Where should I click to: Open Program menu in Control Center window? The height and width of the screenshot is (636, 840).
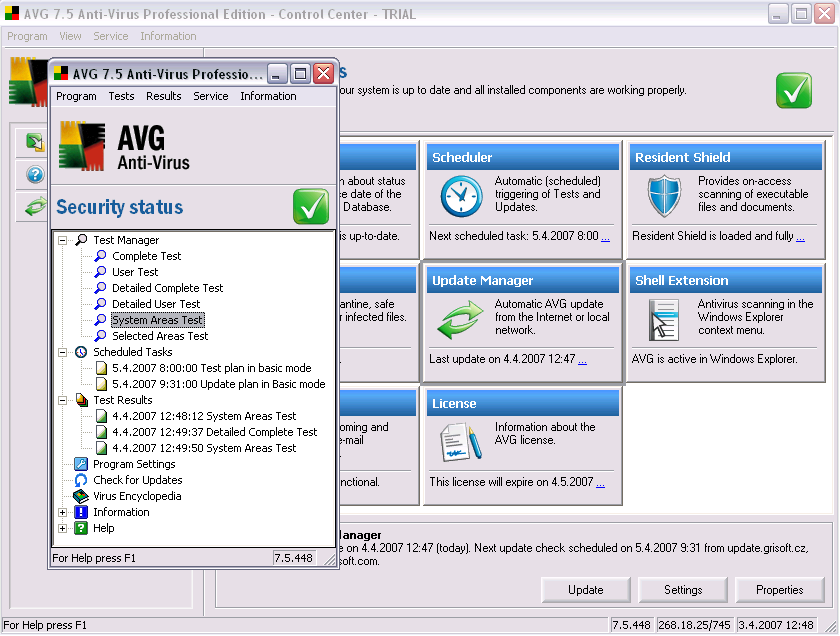[x=27, y=36]
